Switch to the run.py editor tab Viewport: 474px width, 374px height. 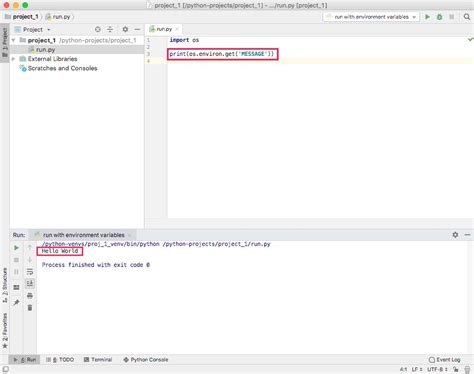coord(164,29)
